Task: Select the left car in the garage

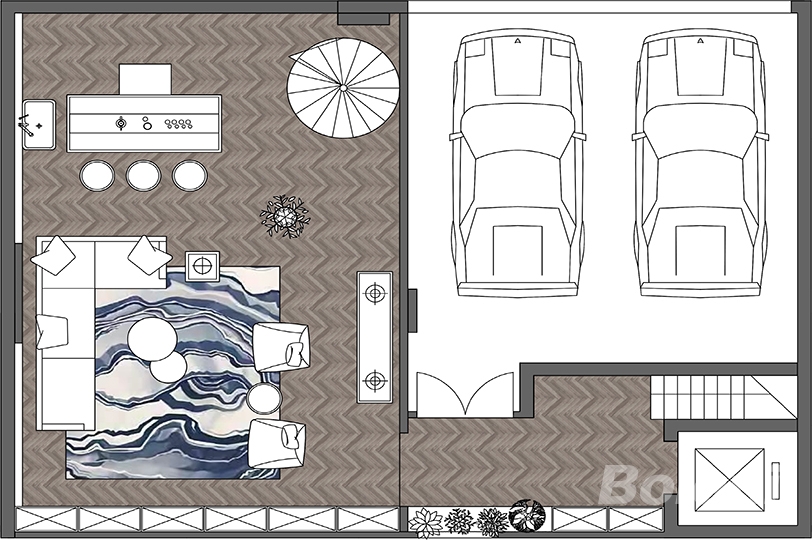Action: pyautogui.click(x=517, y=165)
